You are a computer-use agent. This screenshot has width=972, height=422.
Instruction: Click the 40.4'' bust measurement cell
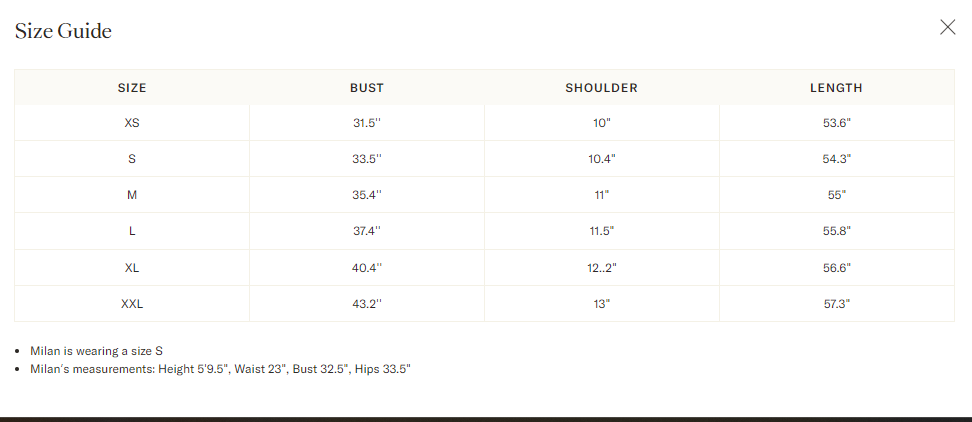click(367, 268)
